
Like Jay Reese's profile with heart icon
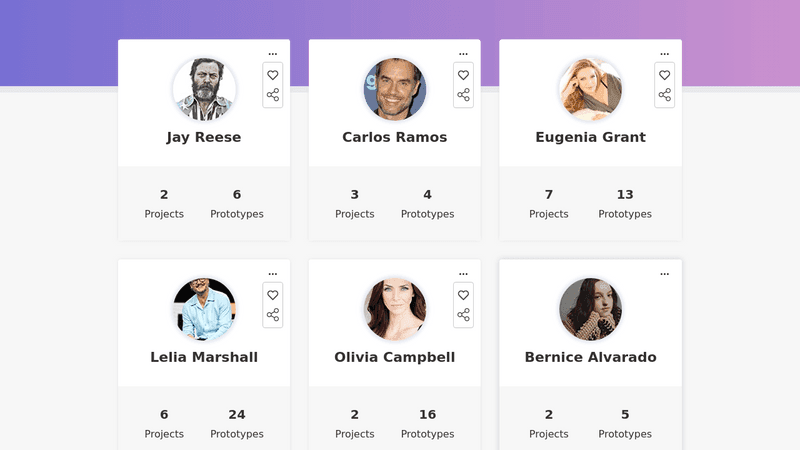(x=273, y=75)
